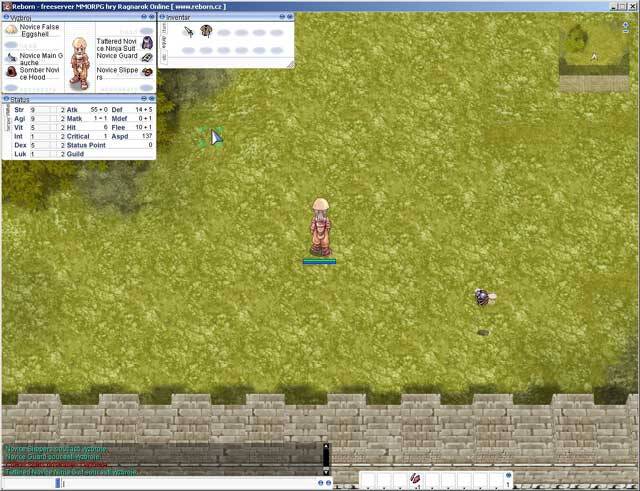Click the skill icon in the hotkey bar
The image size is (640, 491).
414,480
